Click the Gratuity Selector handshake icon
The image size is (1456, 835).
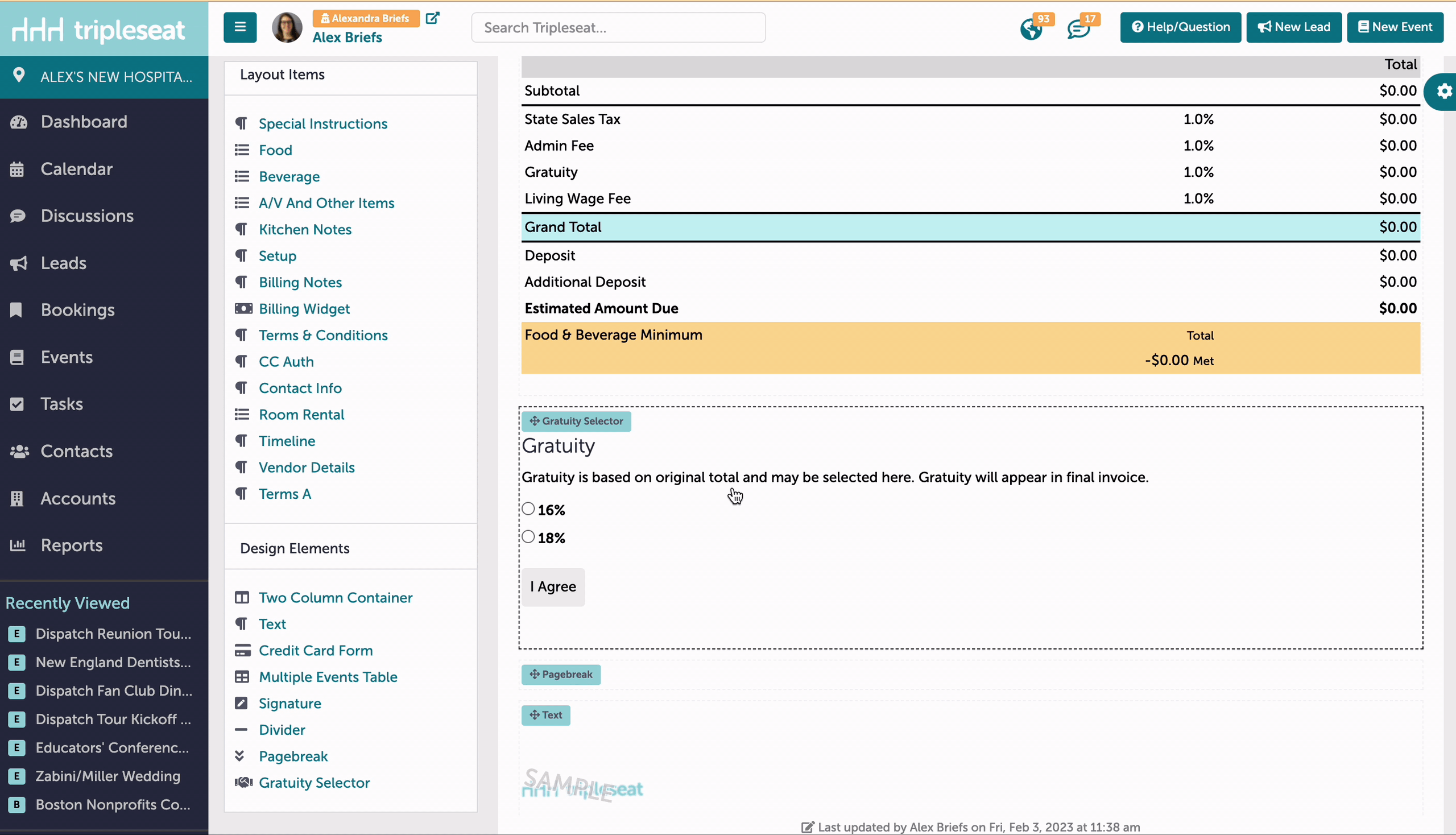pos(243,782)
